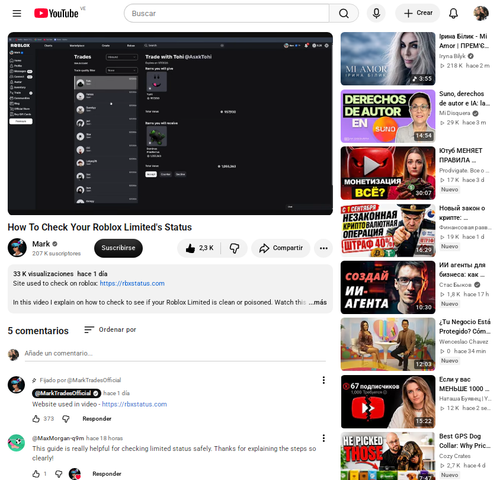Screen dimensions: 500x480
Task: Reply to the MaxMorgan comment
Action: pyautogui.click(x=107, y=474)
